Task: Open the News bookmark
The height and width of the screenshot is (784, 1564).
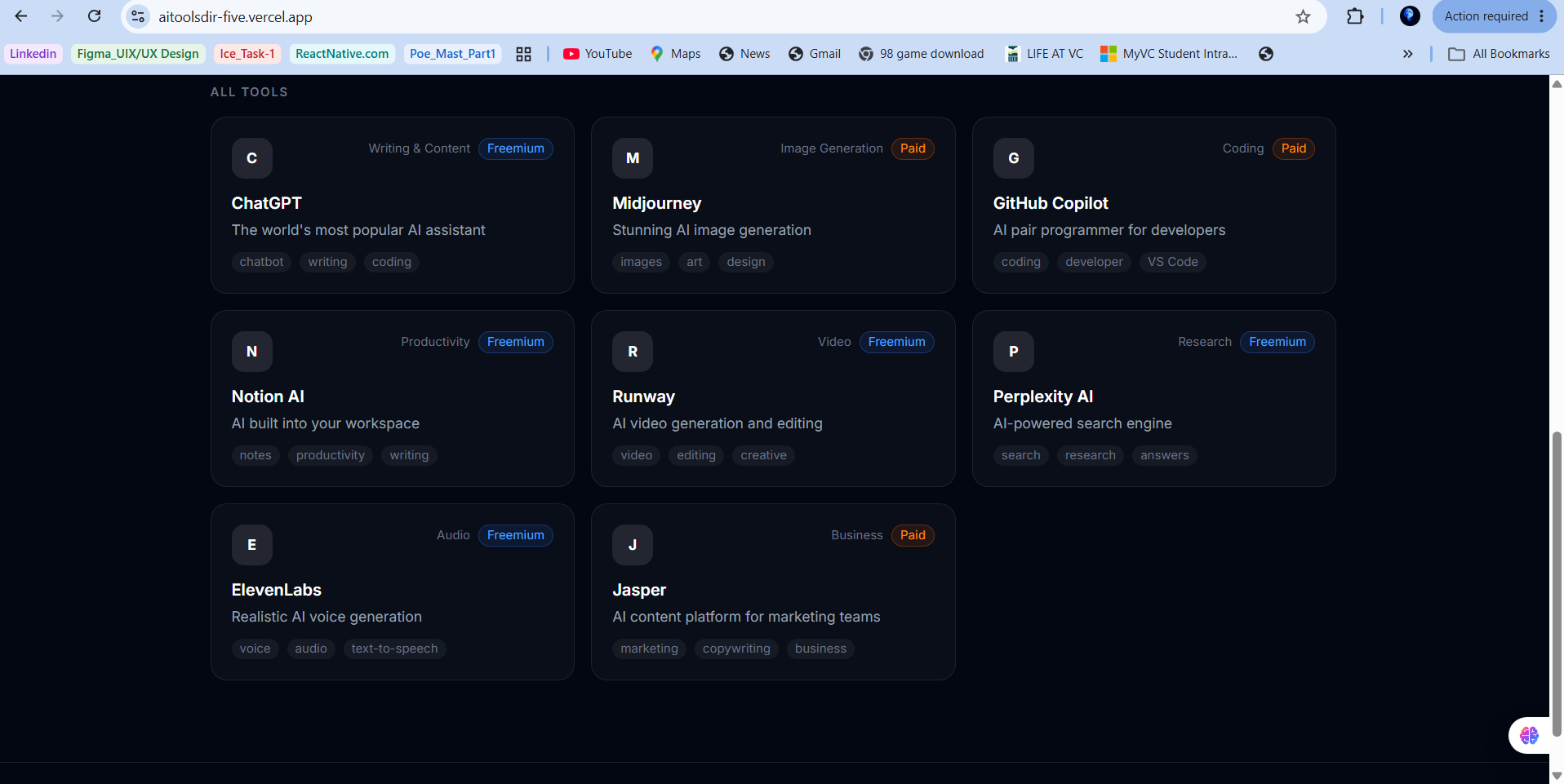Action: 744,54
